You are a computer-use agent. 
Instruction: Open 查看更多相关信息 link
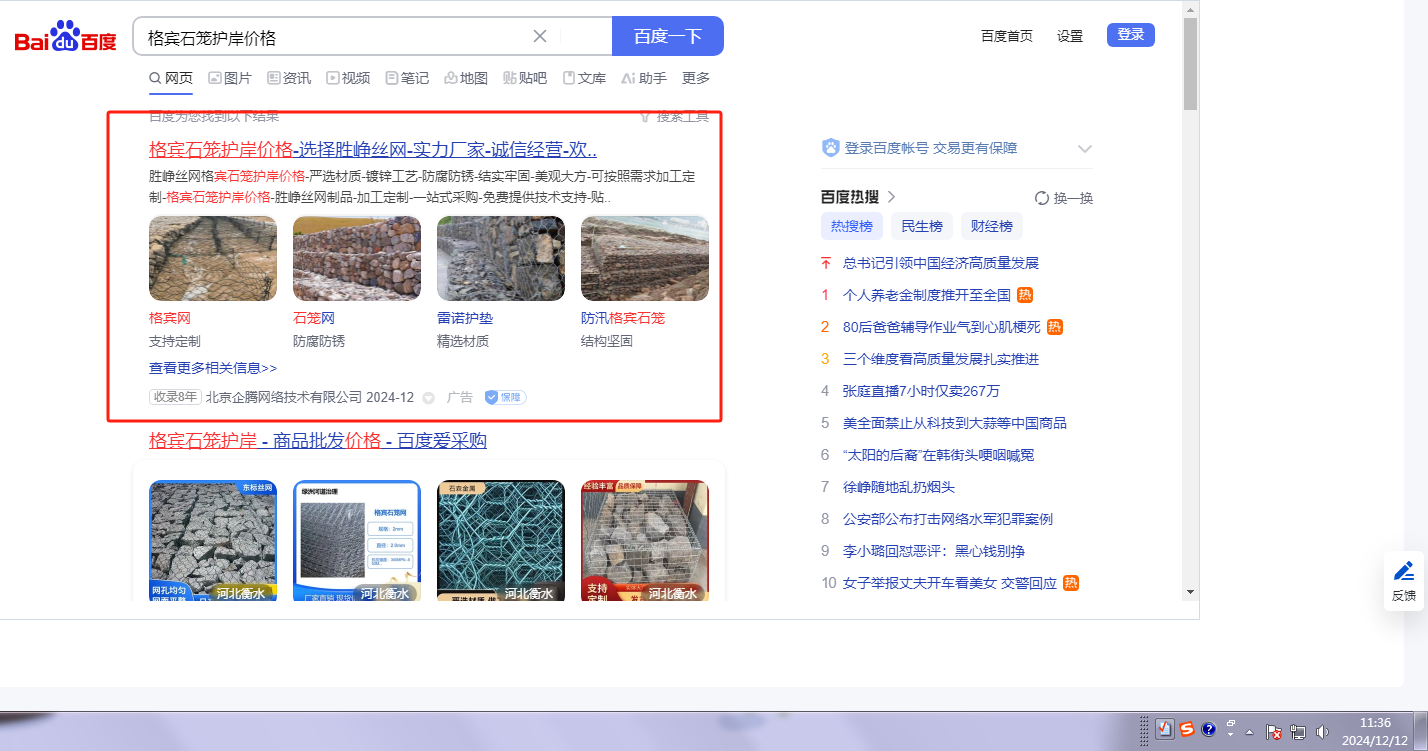coord(213,368)
